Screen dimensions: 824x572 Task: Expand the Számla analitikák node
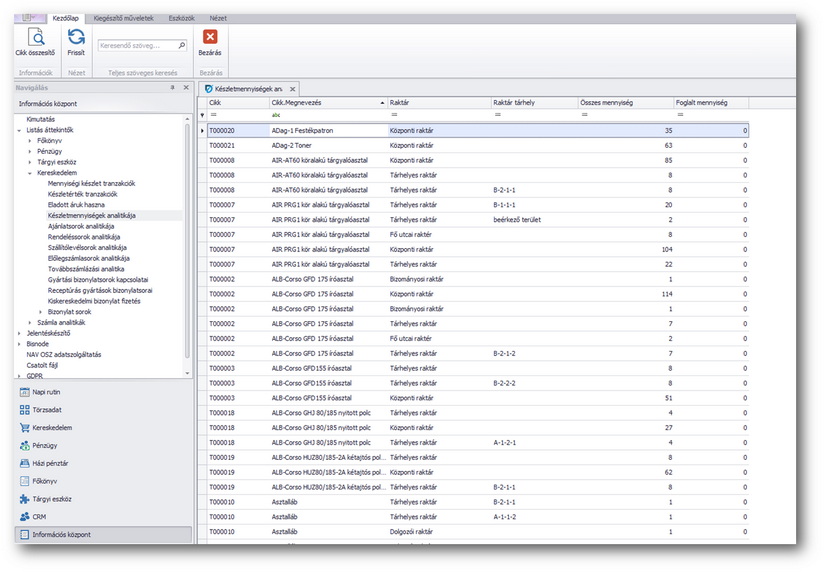click(x=29, y=323)
